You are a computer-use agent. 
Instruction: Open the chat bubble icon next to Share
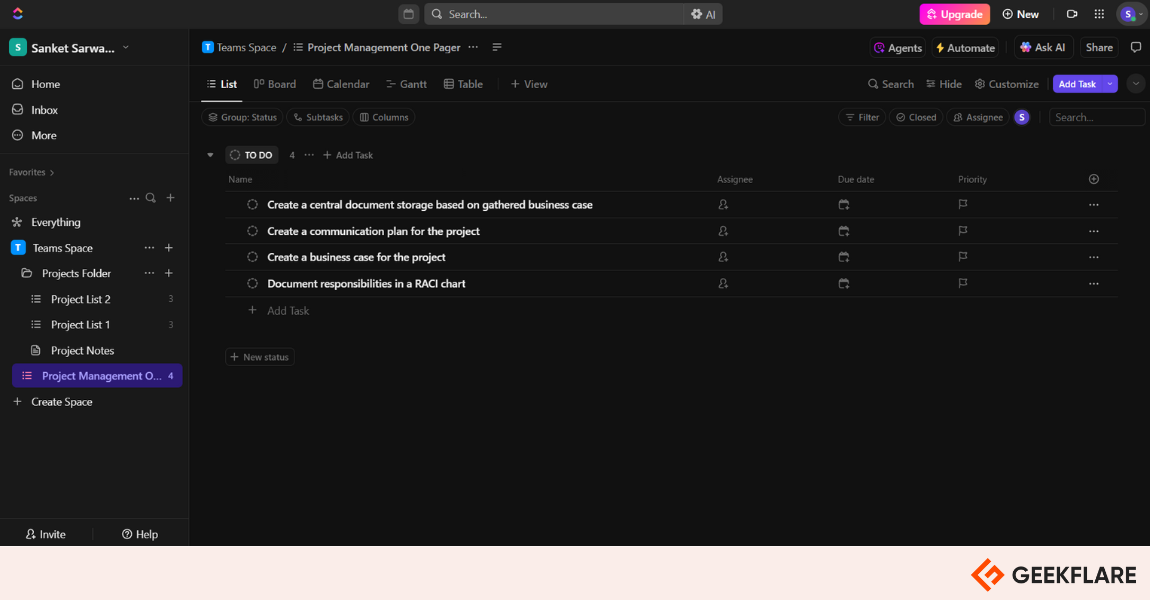[x=1136, y=47]
